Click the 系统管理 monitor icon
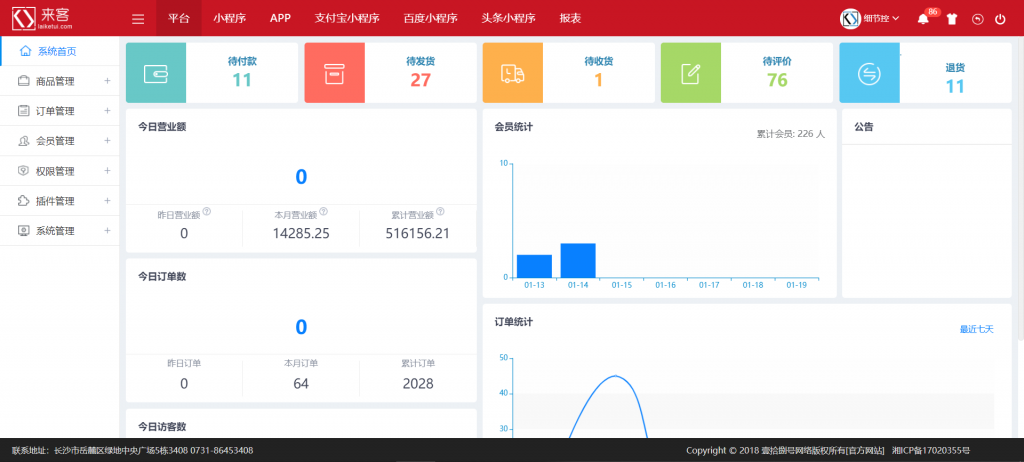 click(24, 231)
